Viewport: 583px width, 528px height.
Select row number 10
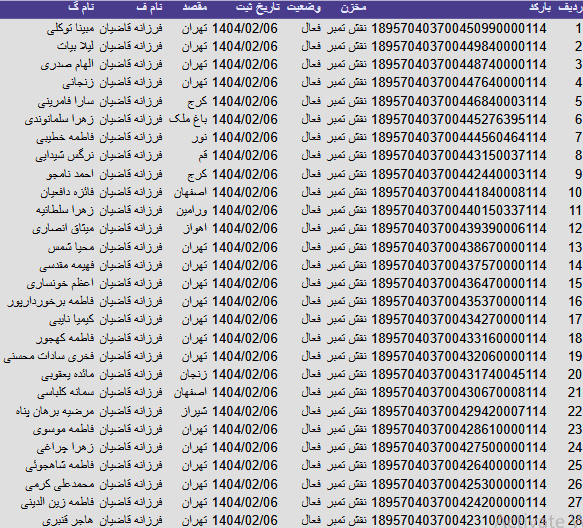(x=575, y=192)
